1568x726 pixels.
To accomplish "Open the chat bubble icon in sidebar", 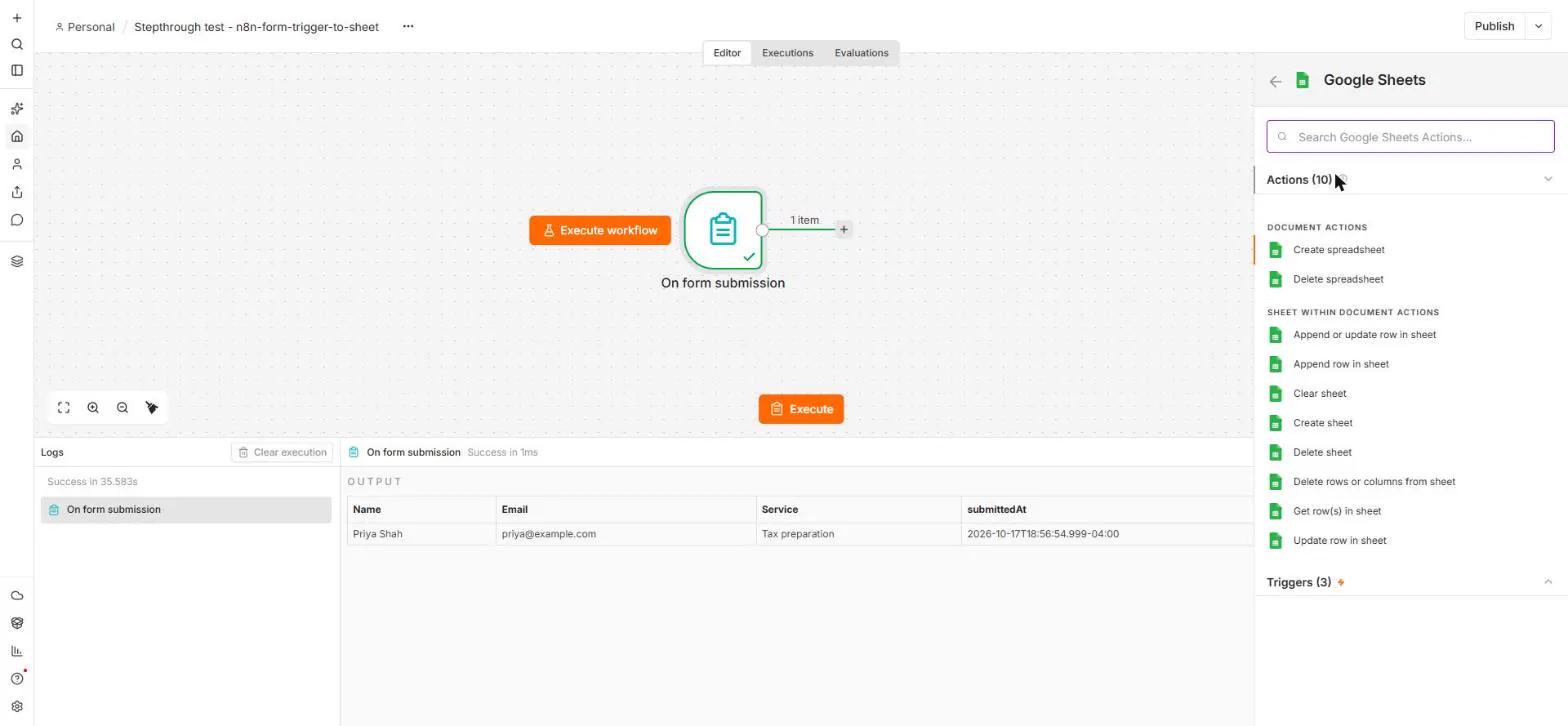I will (17, 220).
